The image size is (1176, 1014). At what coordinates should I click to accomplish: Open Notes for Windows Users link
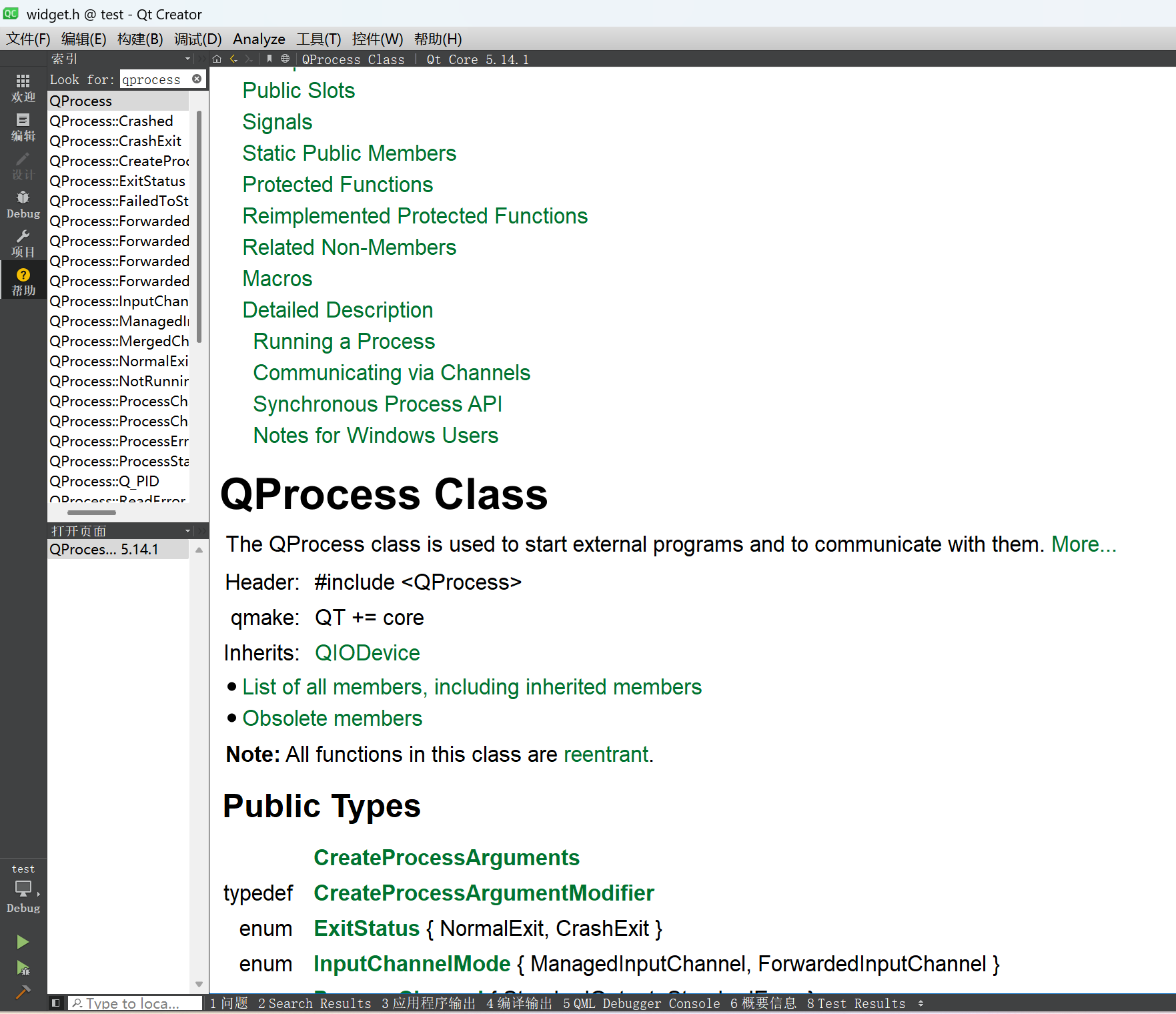pyautogui.click(x=376, y=436)
